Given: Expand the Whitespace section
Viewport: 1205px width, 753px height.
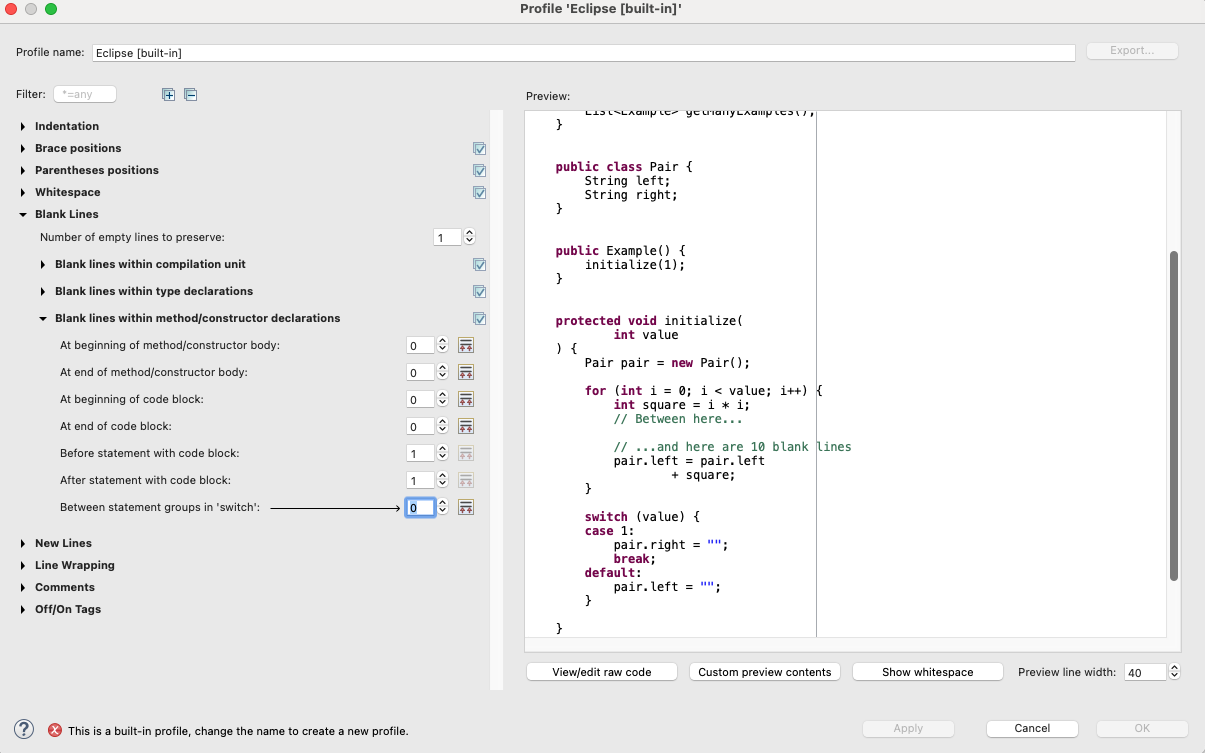Looking at the screenshot, I should click(x=23, y=192).
